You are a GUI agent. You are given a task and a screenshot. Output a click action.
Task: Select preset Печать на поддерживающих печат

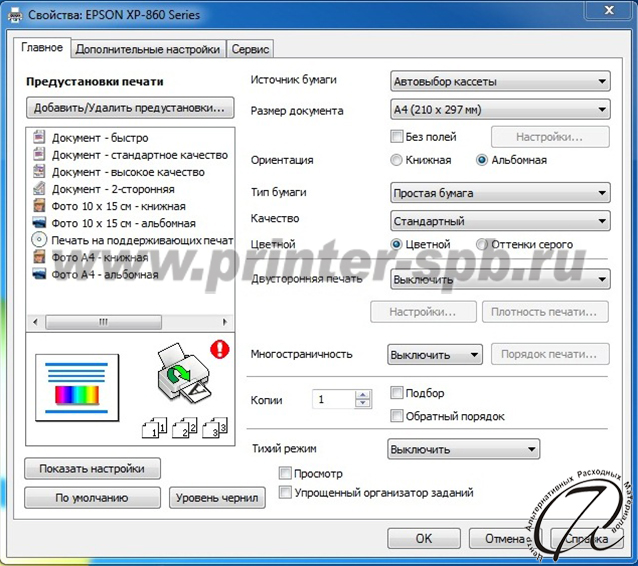[x=142, y=240]
